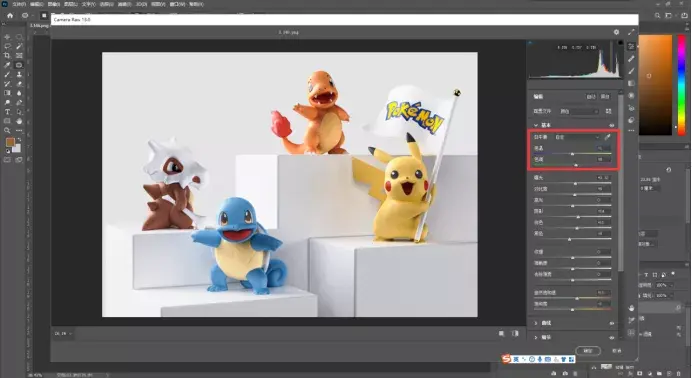Open the 文件 menu

[x=19, y=4]
